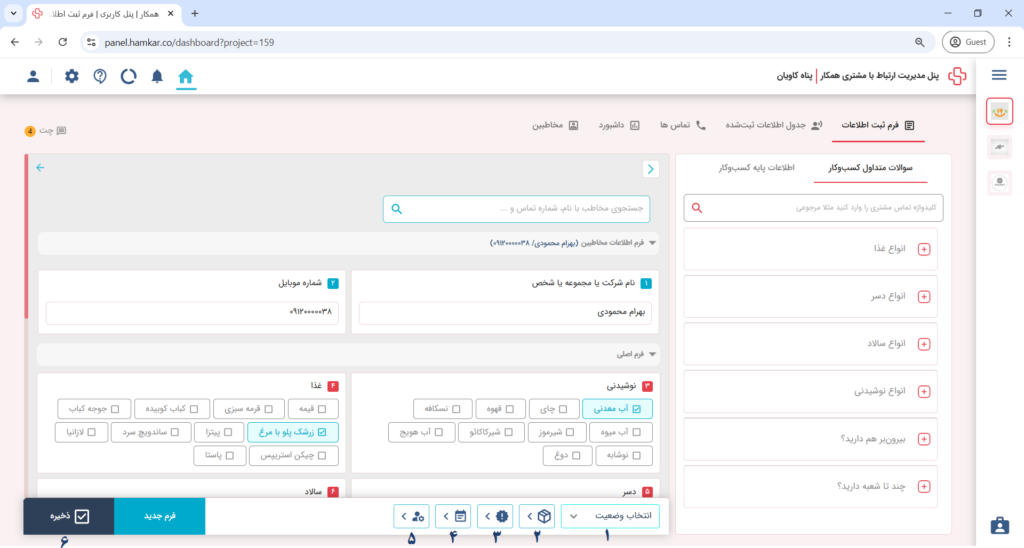
Task: Check the دوغ checkbox
Action: click(575, 456)
